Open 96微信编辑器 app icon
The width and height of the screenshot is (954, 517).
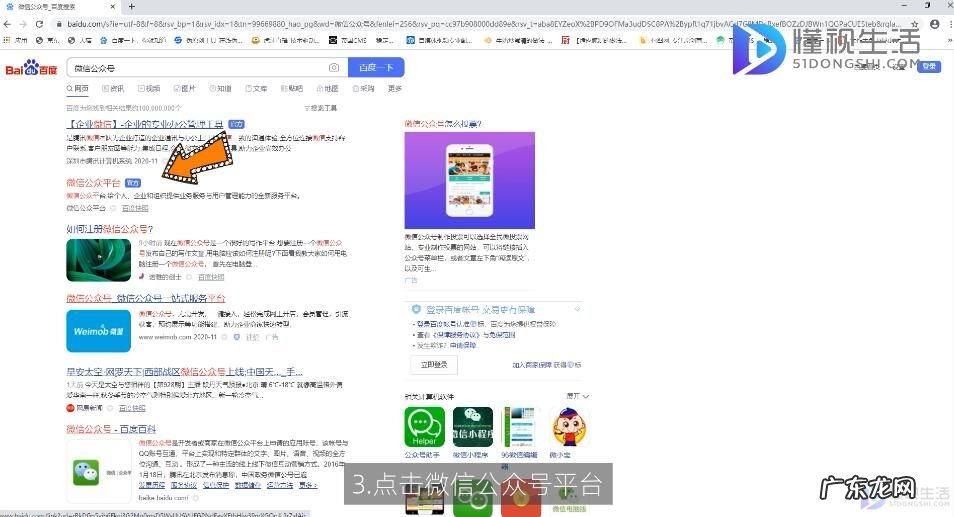coord(520,427)
